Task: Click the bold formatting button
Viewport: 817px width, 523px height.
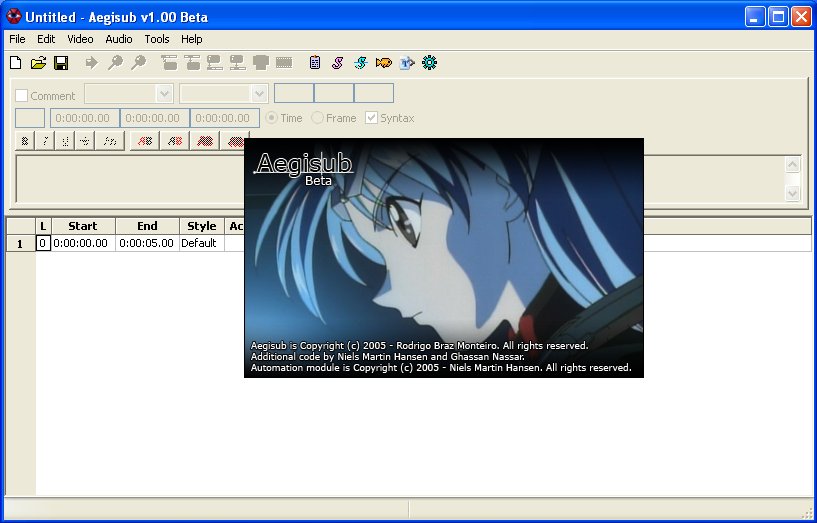Action: click(x=25, y=141)
